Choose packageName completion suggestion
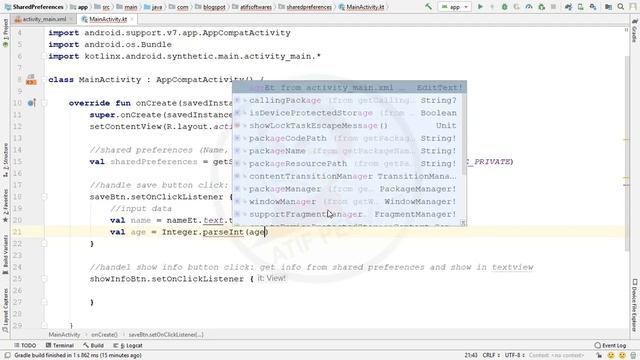This screenshot has width=640, height=360. tap(348, 151)
